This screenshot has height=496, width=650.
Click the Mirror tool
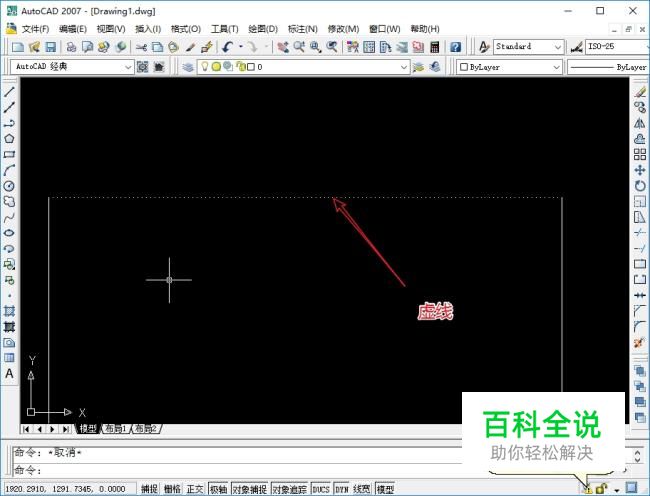(x=640, y=123)
